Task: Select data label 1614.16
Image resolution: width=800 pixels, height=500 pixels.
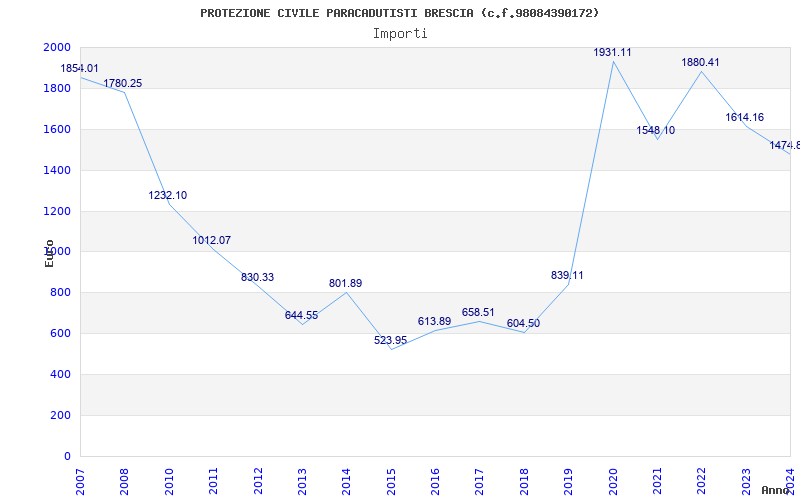Action: click(745, 117)
